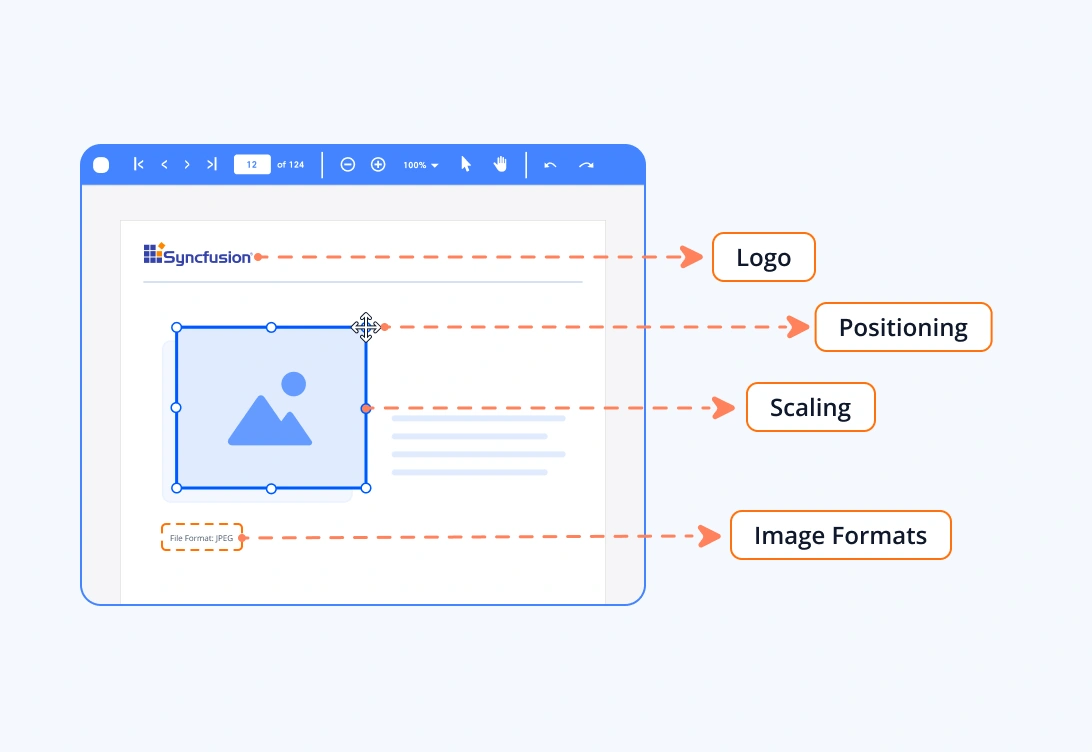Select the Positioning callout label
Viewport: 1092px width, 752px height.
tap(903, 327)
